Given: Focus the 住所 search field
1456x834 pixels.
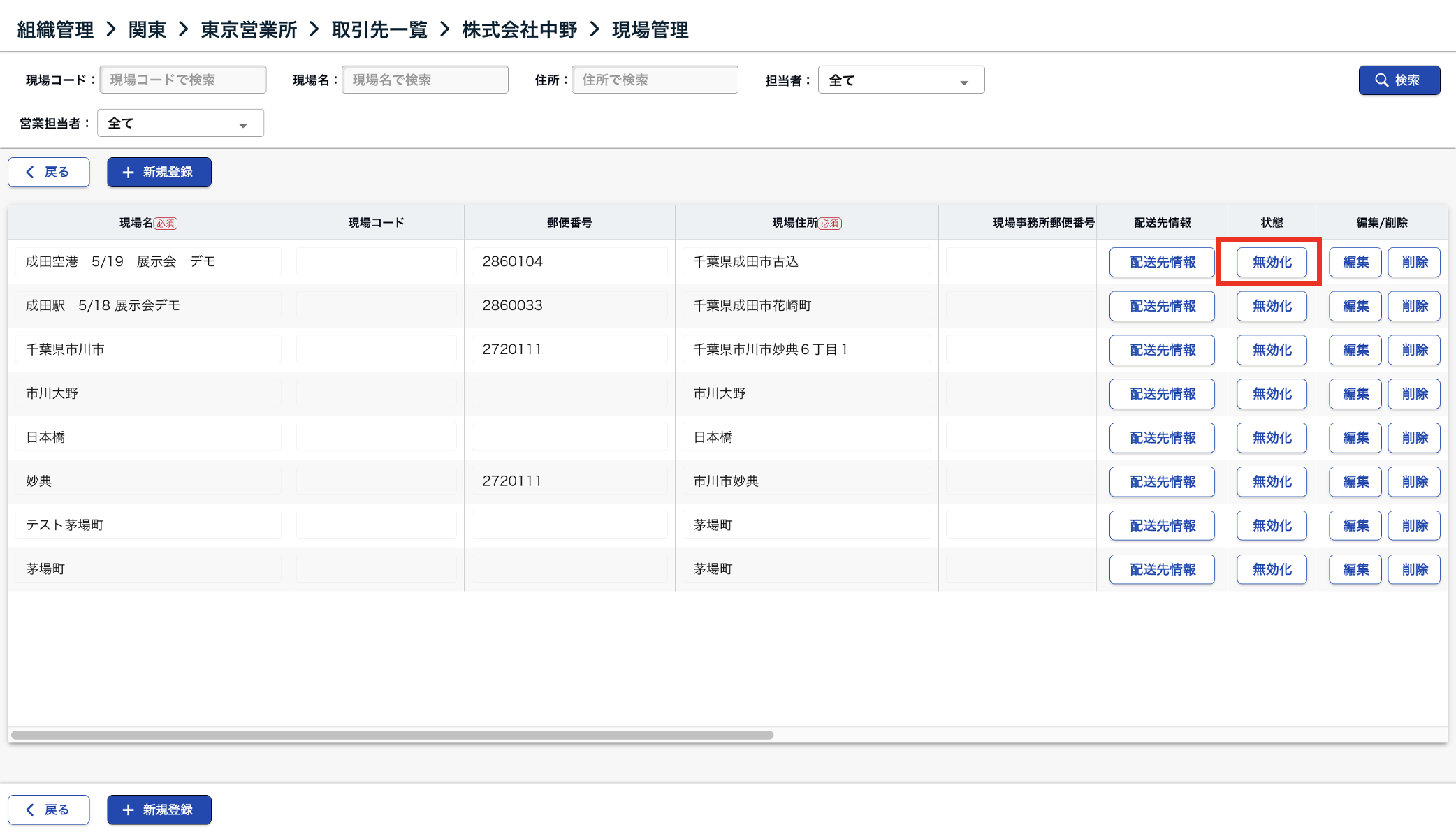Looking at the screenshot, I should 655,80.
